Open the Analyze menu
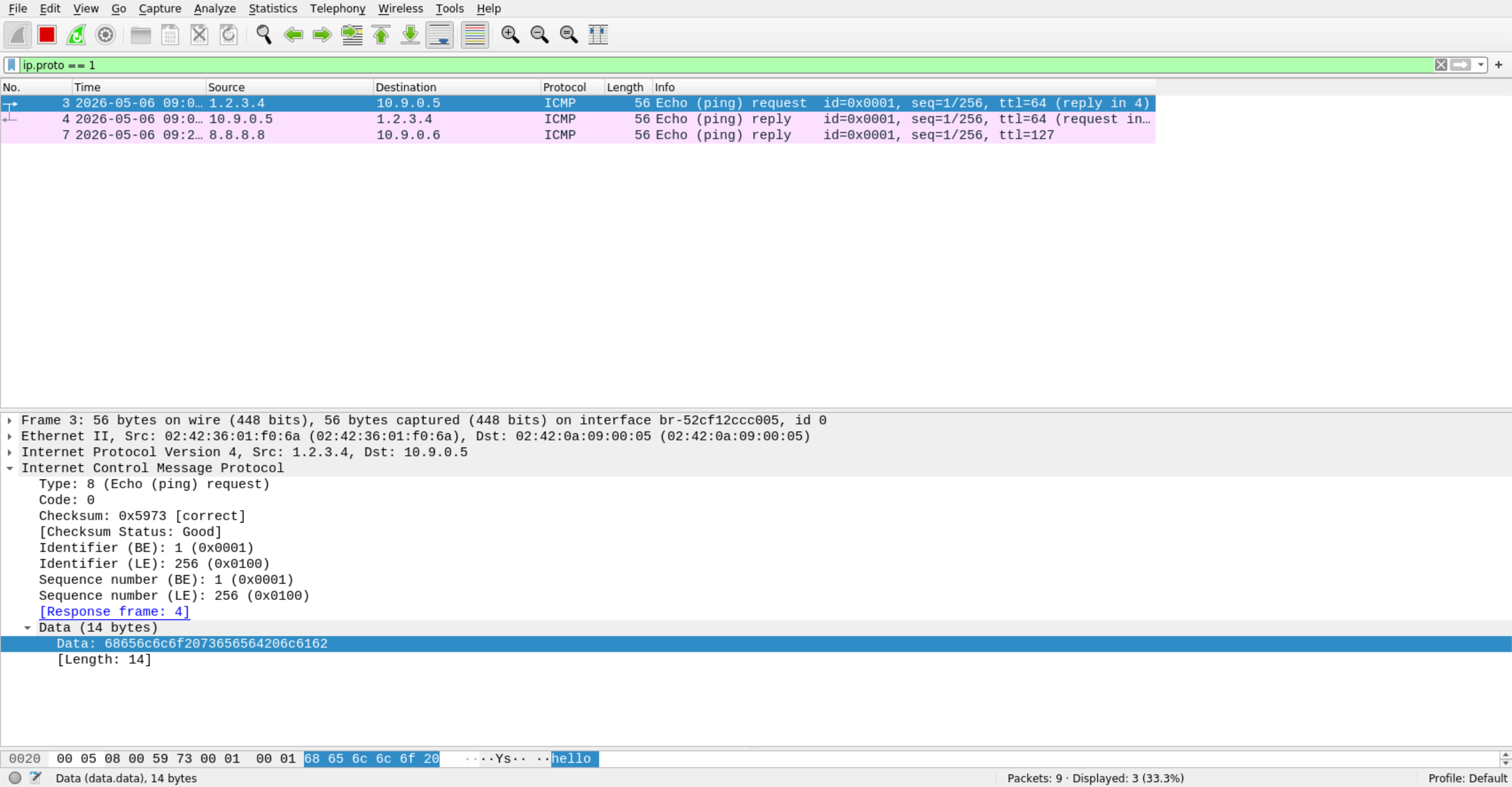Viewport: 1512px width, 787px height. coord(214,8)
